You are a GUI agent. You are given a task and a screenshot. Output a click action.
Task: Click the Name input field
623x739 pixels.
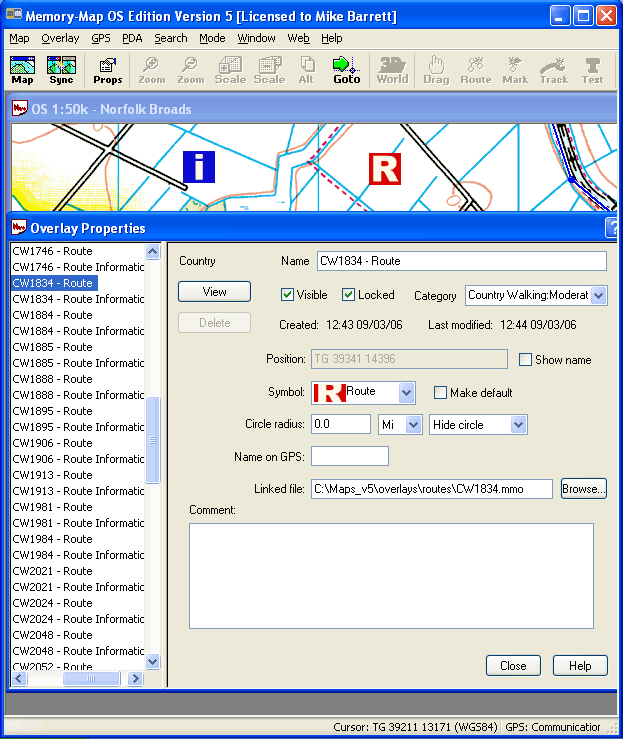462,261
